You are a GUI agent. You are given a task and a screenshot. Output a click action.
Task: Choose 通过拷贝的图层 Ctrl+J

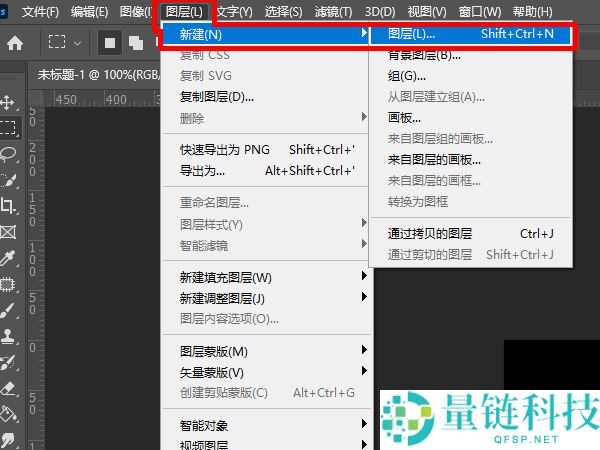pyautogui.click(x=471, y=234)
